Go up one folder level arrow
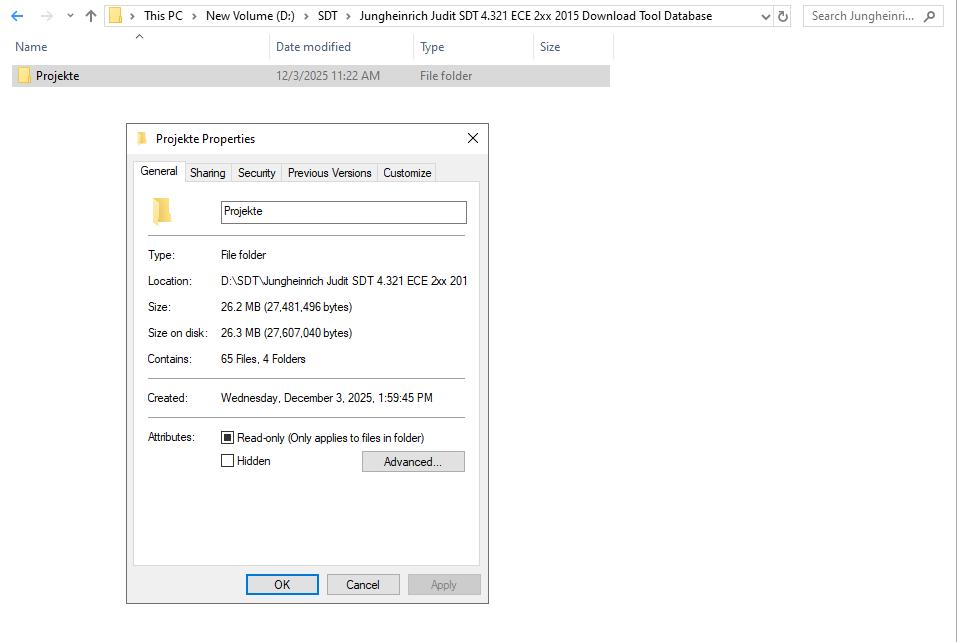 click(91, 16)
